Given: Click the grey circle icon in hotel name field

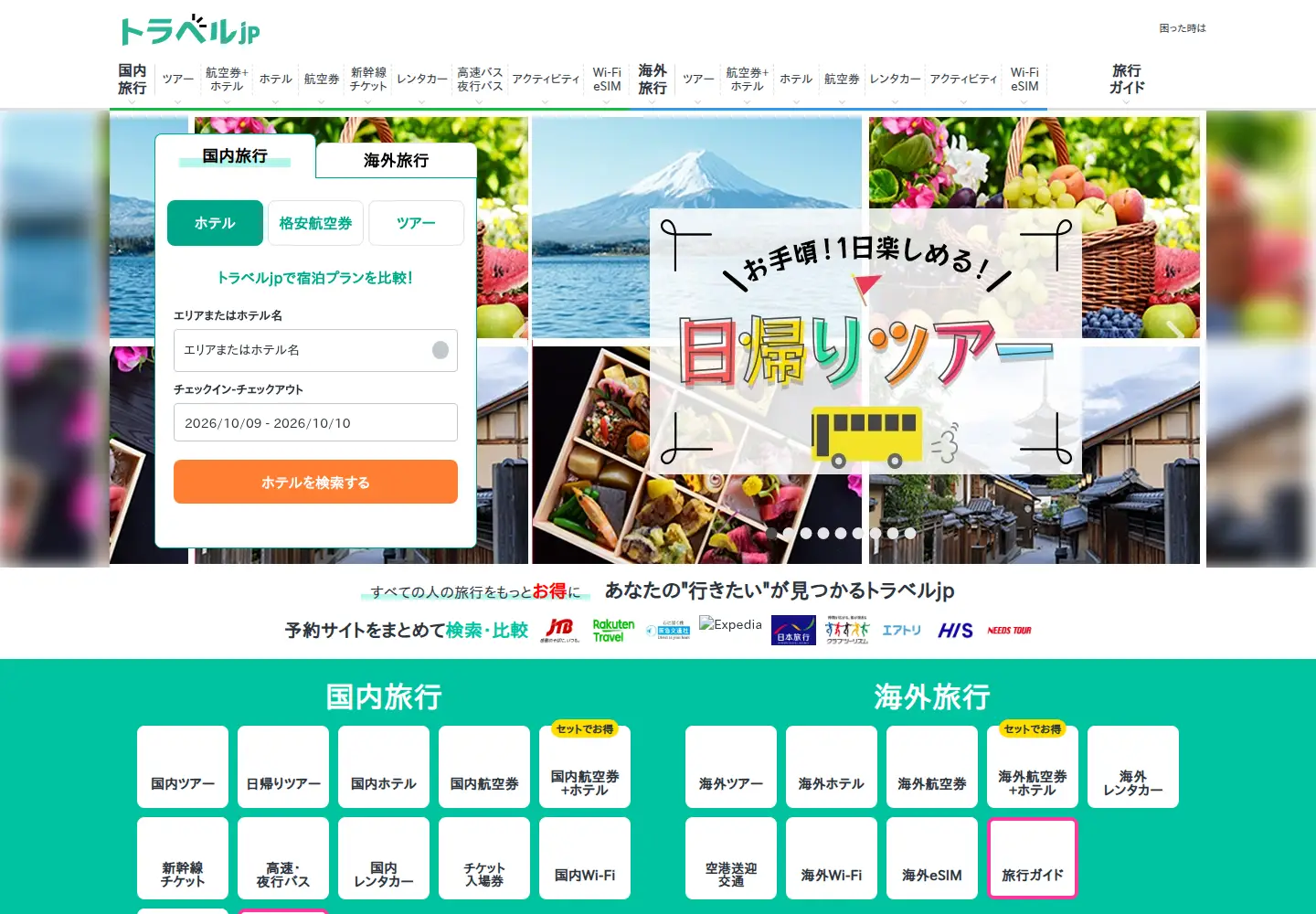Looking at the screenshot, I should click(x=440, y=350).
